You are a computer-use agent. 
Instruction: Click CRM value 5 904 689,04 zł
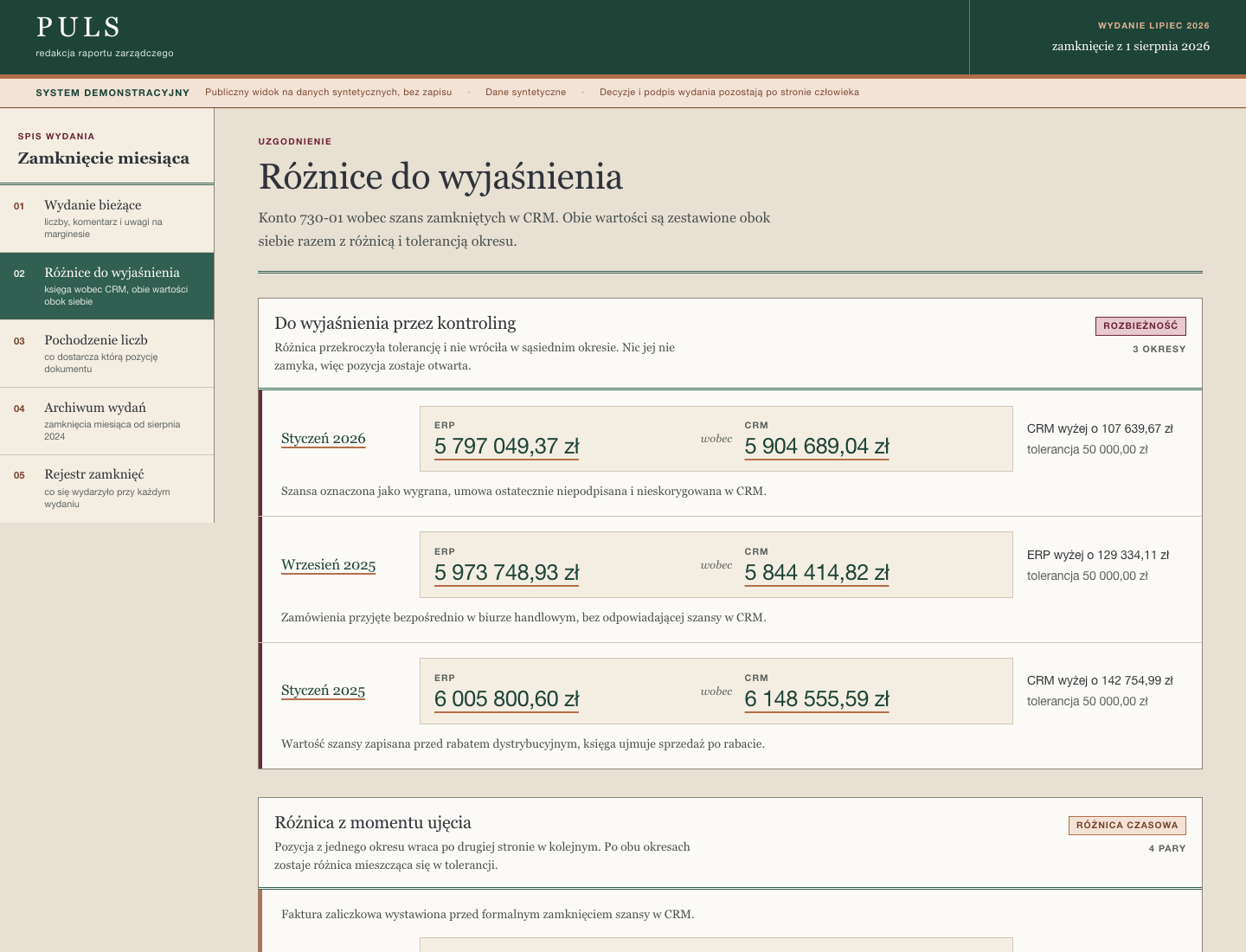pyautogui.click(x=817, y=447)
